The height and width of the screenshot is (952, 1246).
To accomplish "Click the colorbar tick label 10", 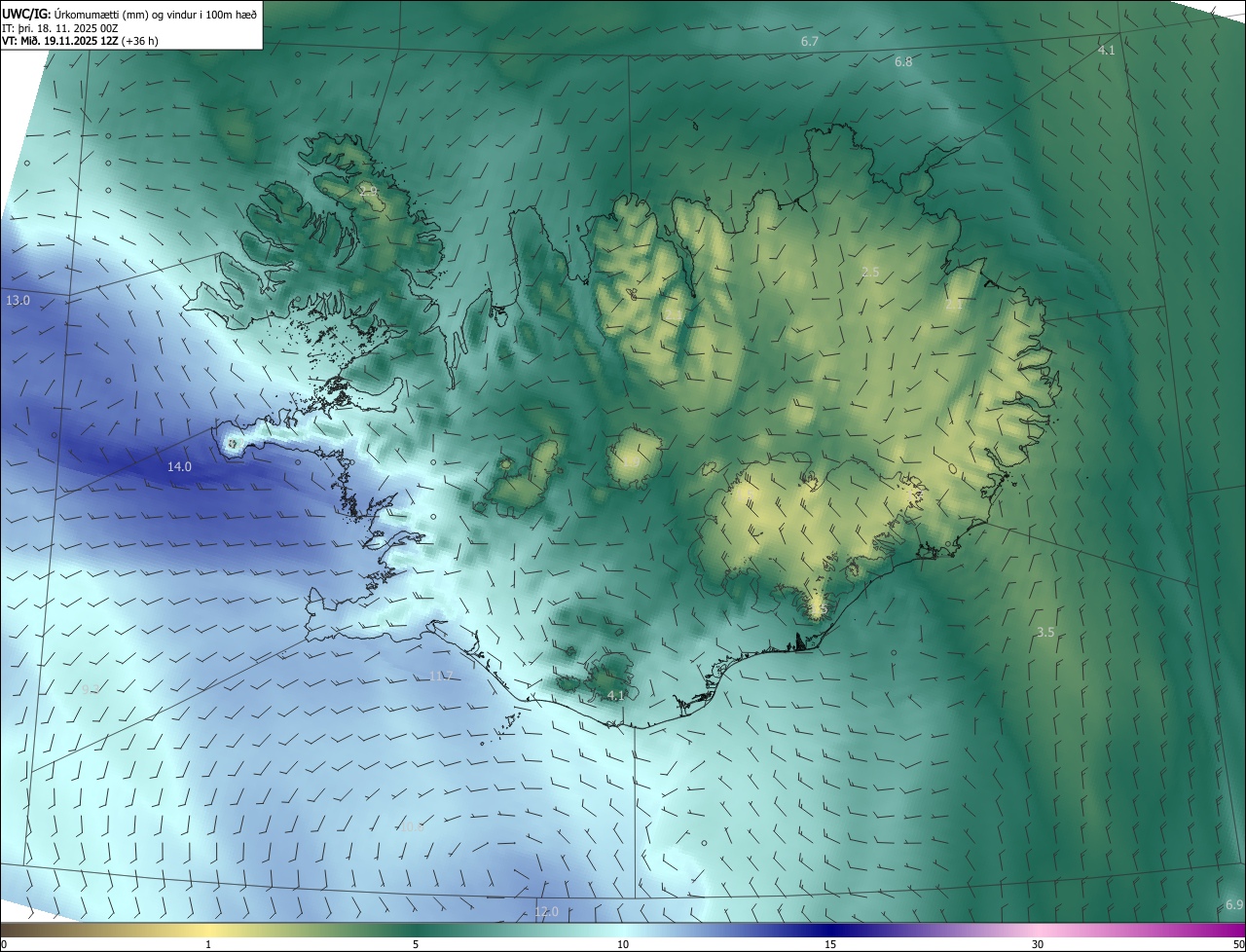I will point(623,944).
